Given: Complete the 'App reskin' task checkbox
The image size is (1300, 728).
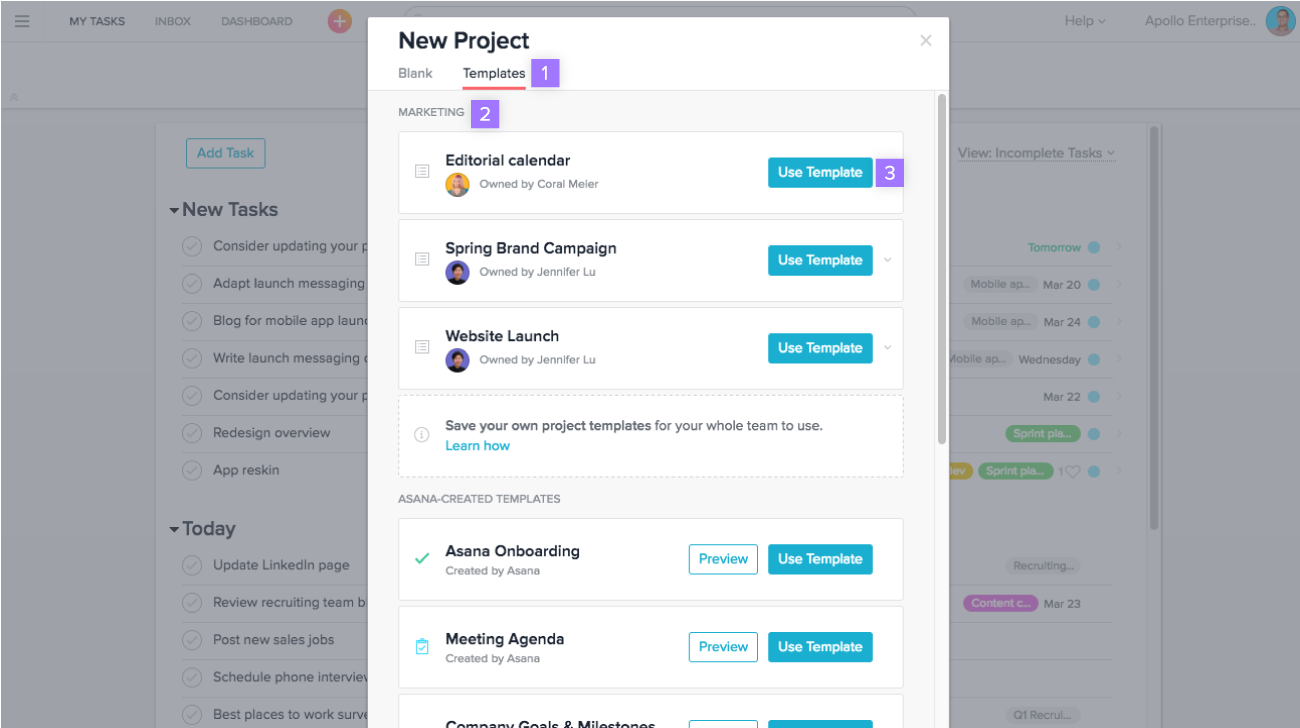Looking at the screenshot, I should pos(192,470).
